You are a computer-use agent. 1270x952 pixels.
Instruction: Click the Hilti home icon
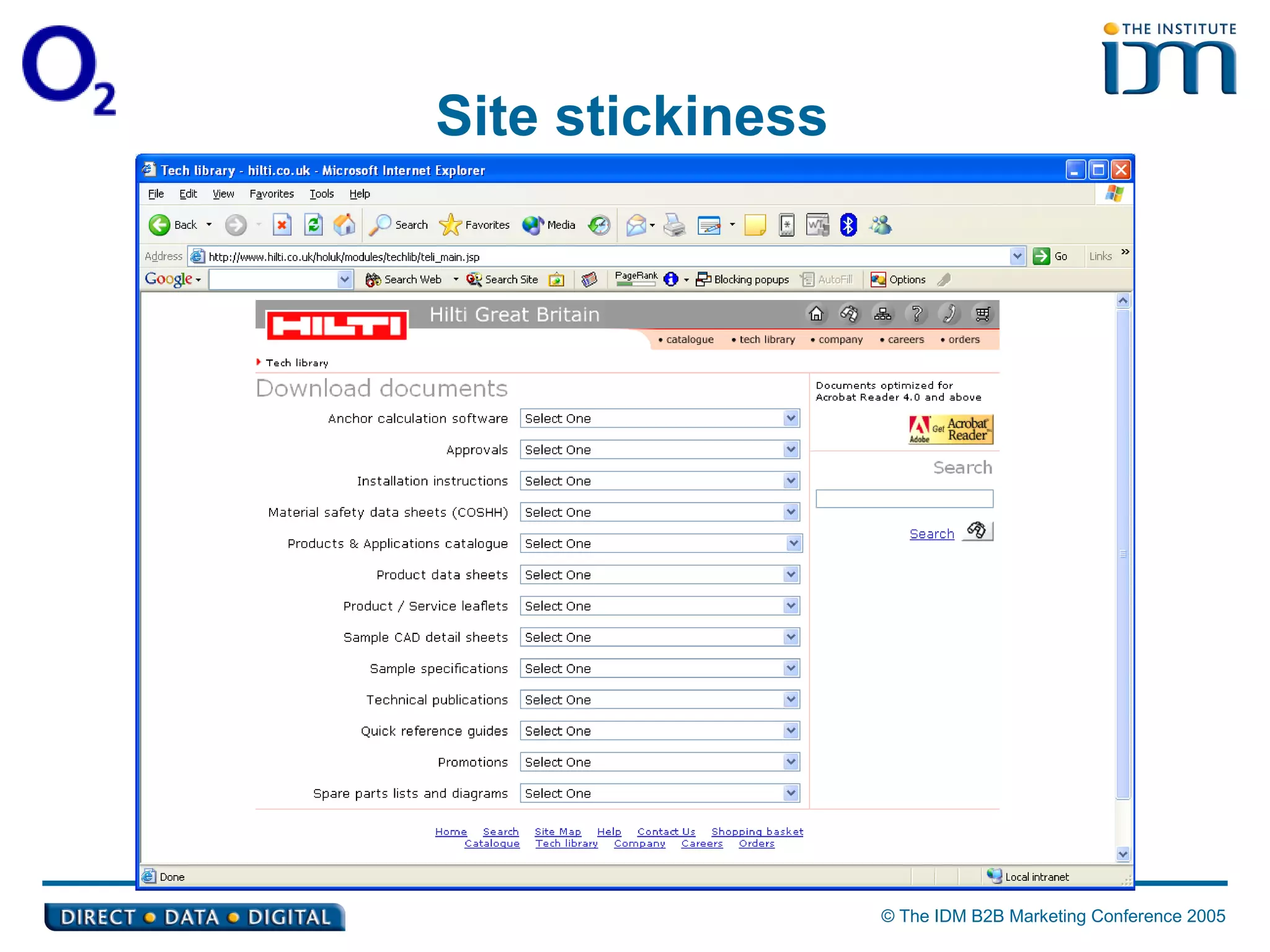[x=817, y=314]
